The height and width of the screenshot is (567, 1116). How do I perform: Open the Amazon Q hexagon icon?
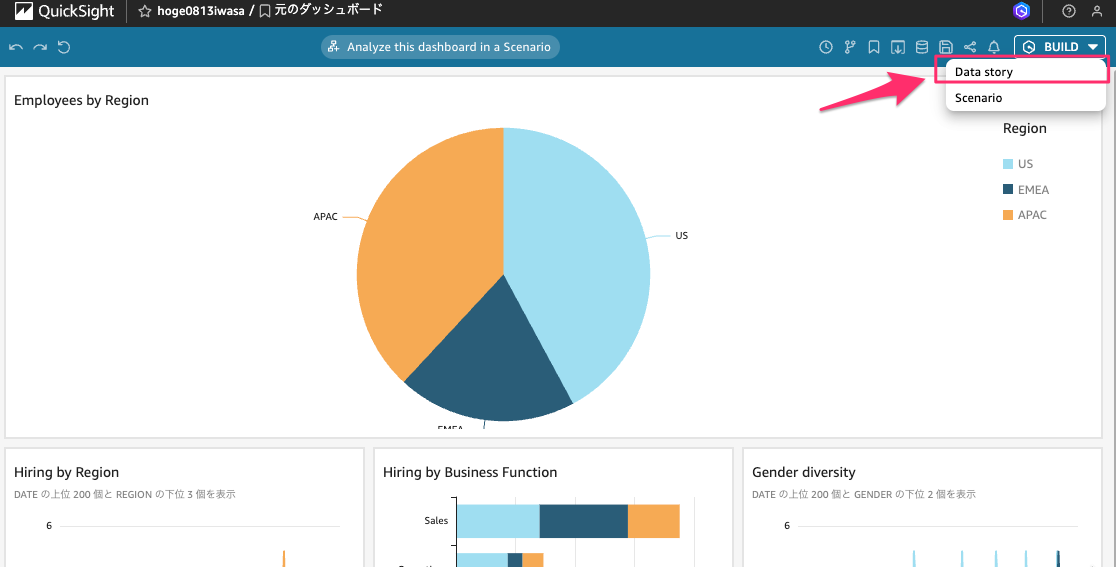(x=1021, y=11)
